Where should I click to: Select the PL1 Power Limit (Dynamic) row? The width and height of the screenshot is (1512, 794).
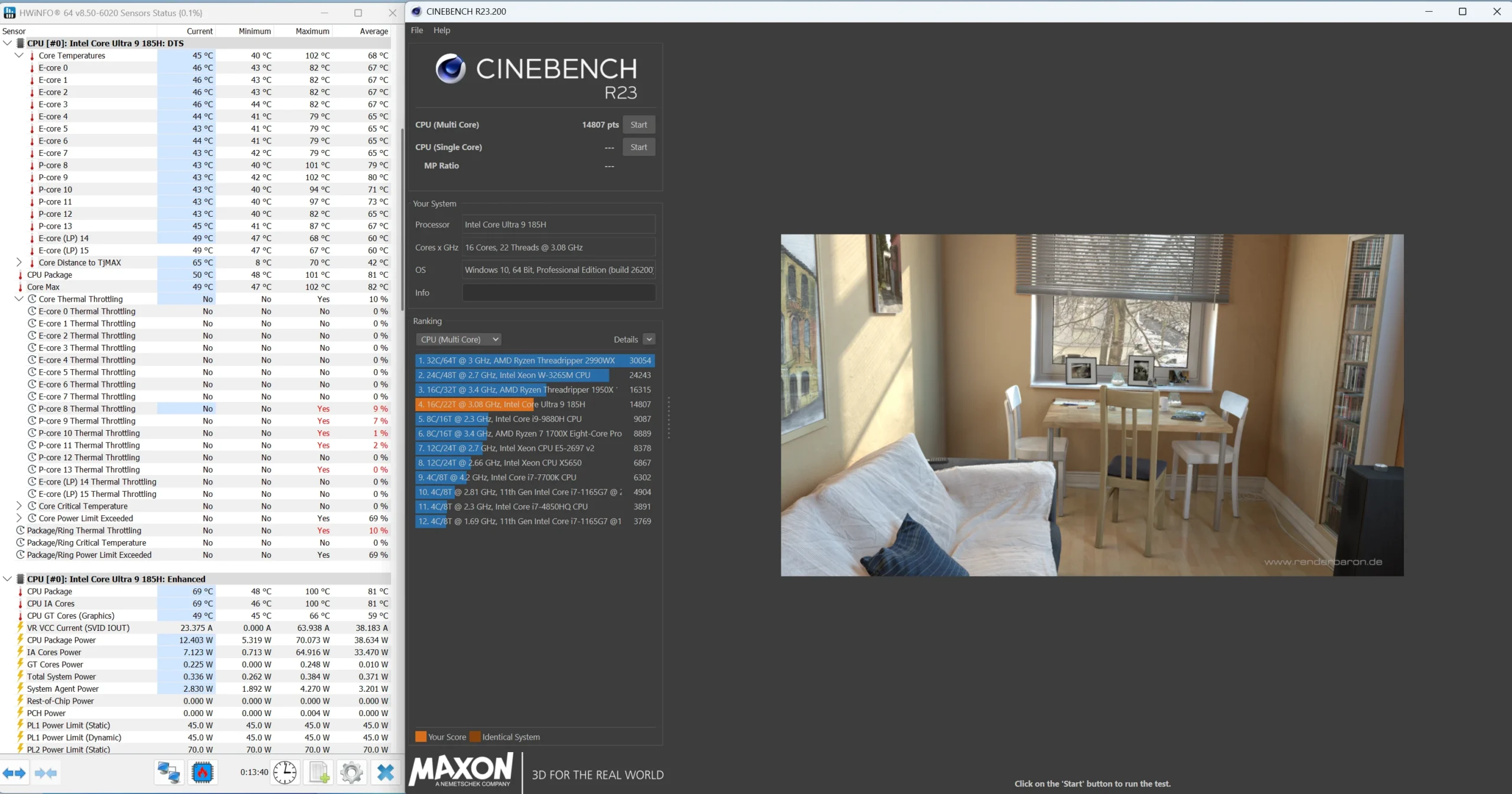[x=195, y=737]
